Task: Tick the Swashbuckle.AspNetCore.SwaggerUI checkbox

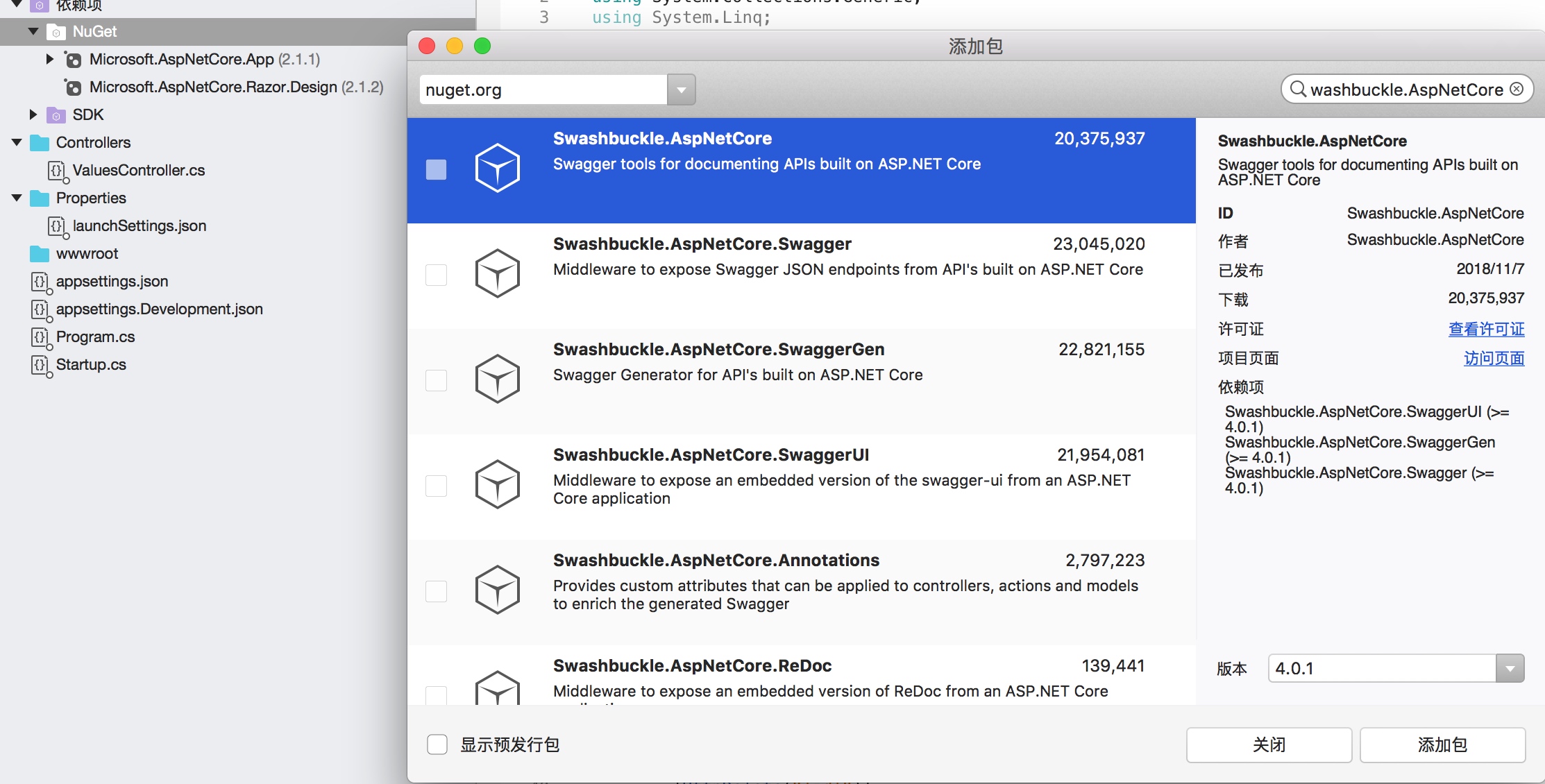Action: click(436, 486)
